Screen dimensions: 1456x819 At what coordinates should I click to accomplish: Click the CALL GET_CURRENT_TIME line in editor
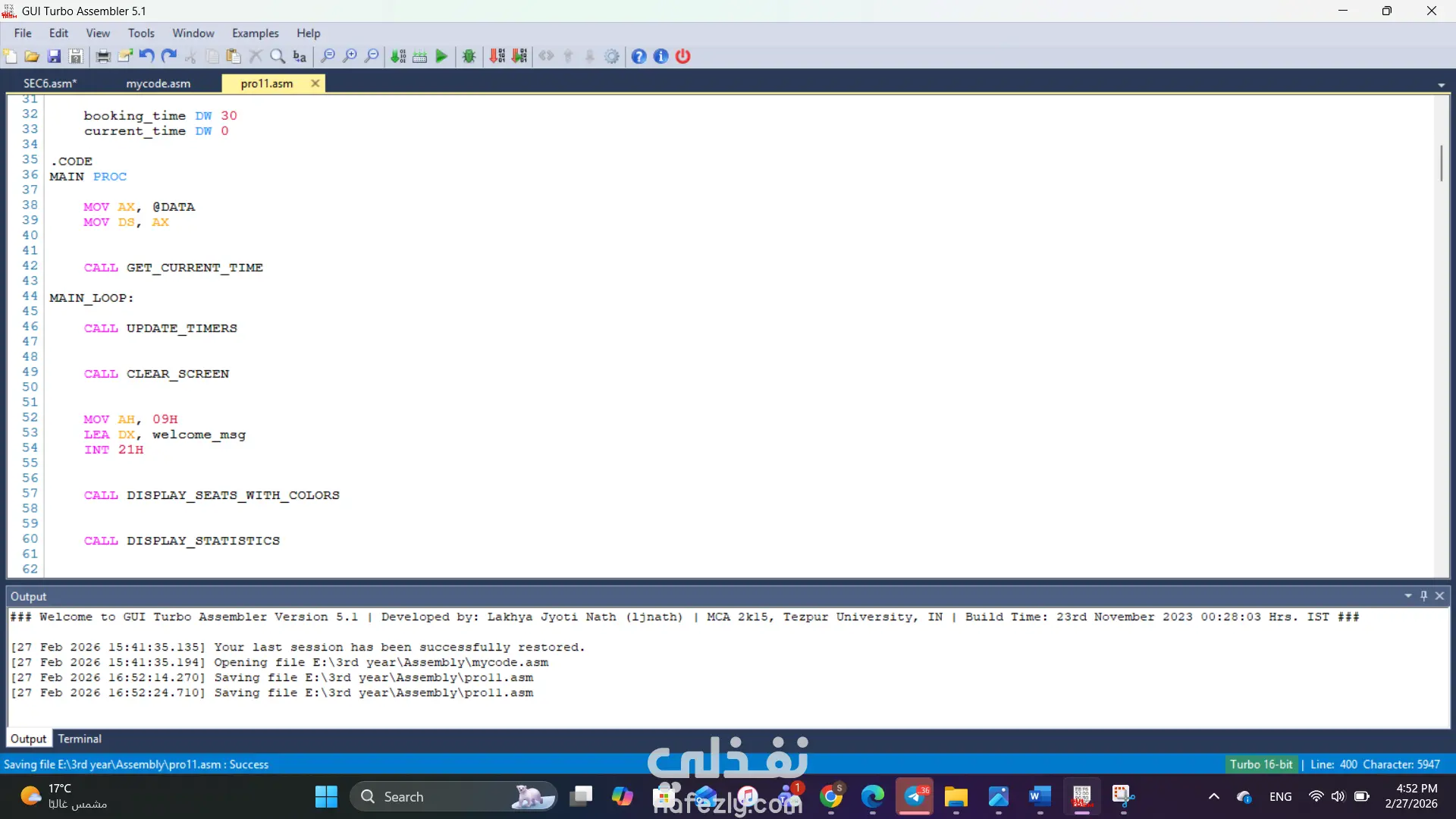174,268
